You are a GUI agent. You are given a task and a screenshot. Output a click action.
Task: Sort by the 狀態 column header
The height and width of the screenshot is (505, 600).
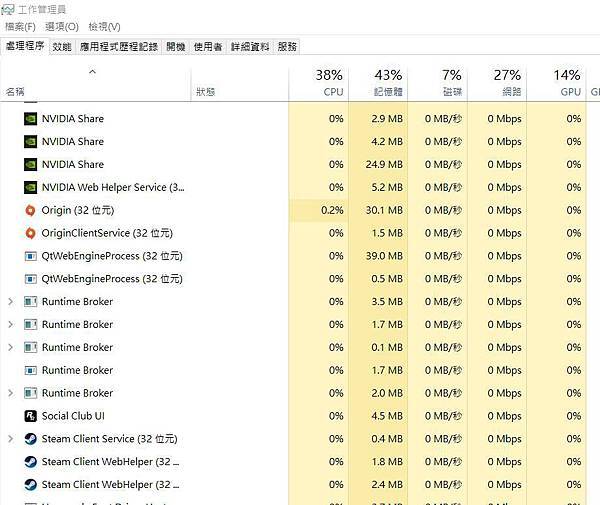pos(240,83)
